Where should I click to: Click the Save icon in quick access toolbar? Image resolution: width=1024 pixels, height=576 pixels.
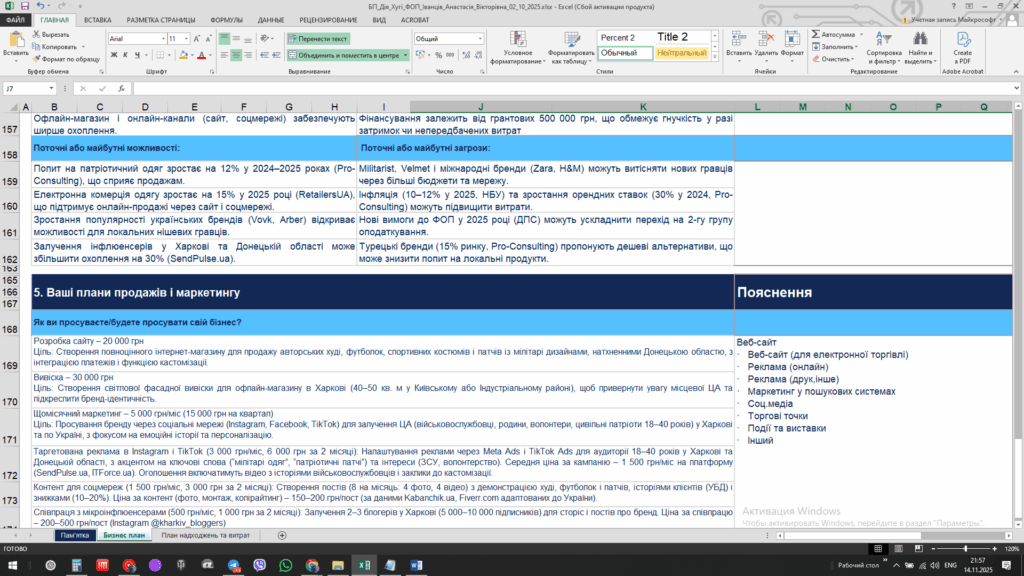point(25,6)
